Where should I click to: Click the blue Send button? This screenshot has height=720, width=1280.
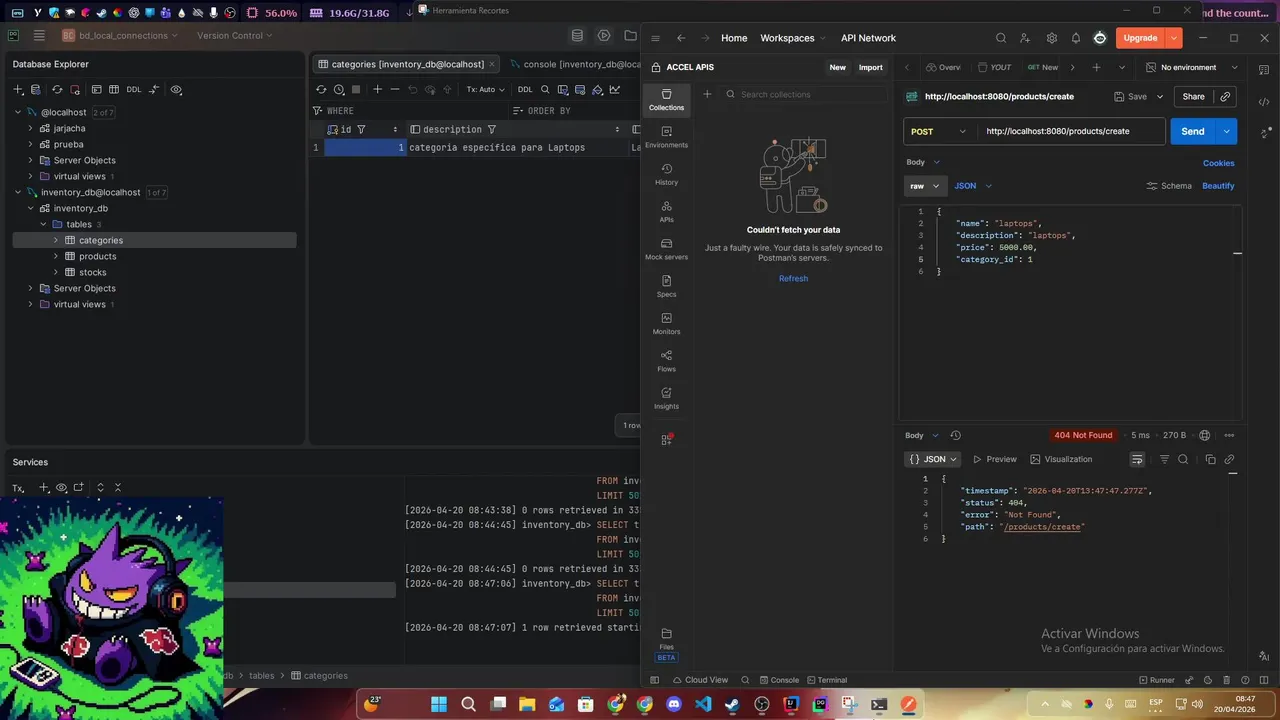pos(1193,131)
